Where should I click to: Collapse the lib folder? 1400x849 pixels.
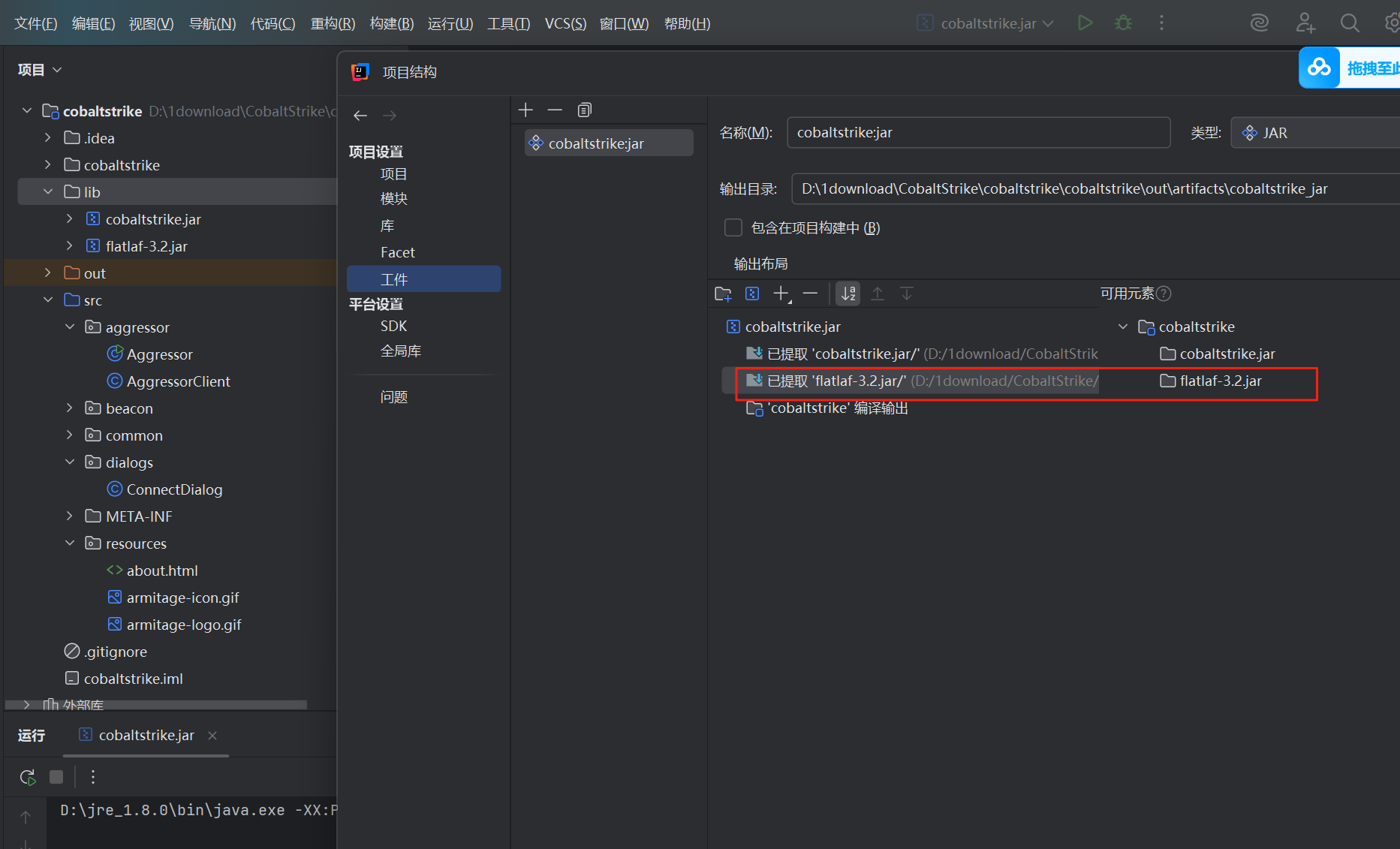point(48,192)
